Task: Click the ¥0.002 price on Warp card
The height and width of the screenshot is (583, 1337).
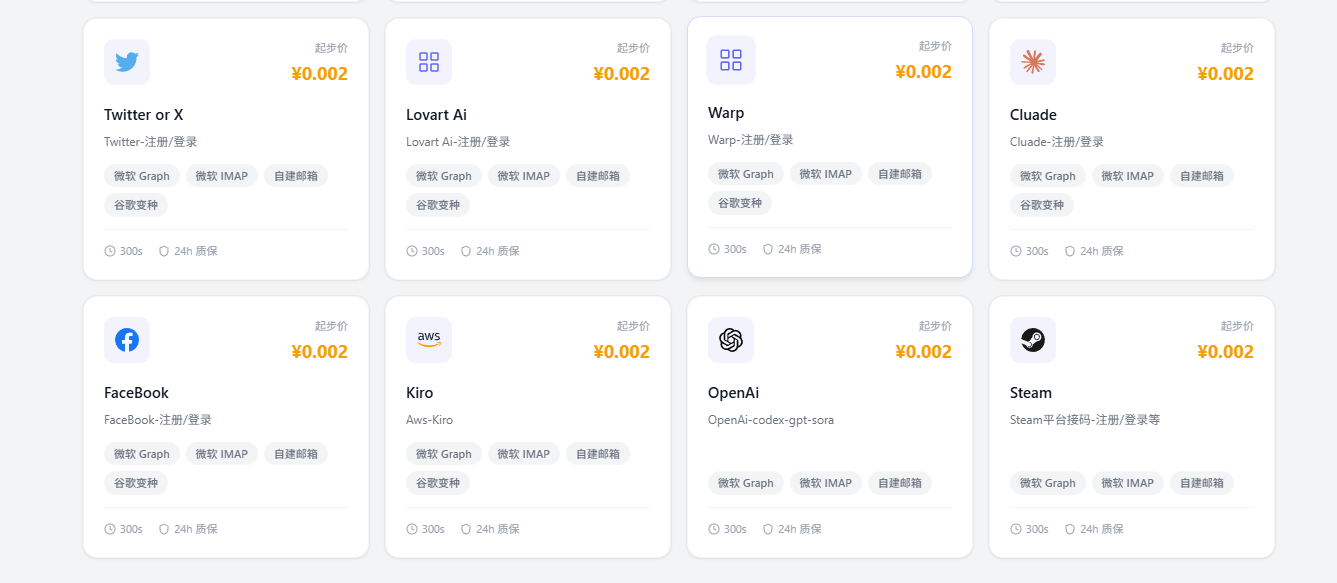Action: [923, 72]
